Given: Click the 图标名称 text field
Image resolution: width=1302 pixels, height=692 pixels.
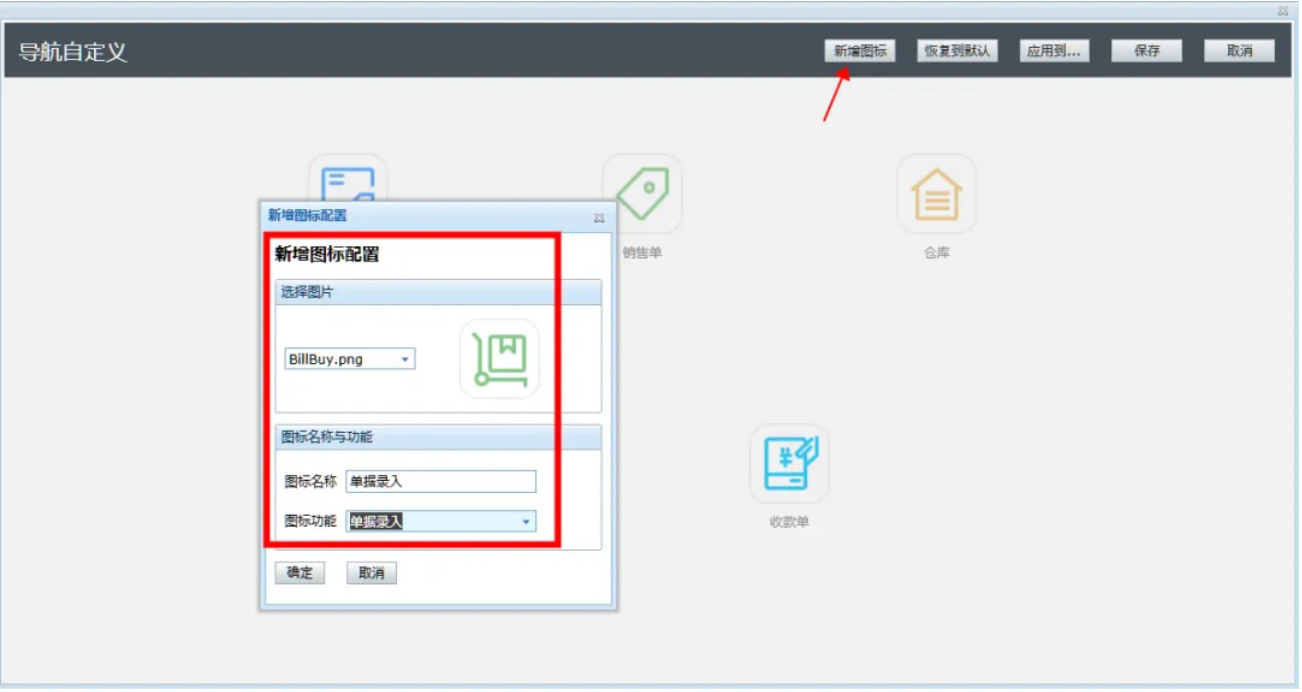Looking at the screenshot, I should tap(441, 481).
